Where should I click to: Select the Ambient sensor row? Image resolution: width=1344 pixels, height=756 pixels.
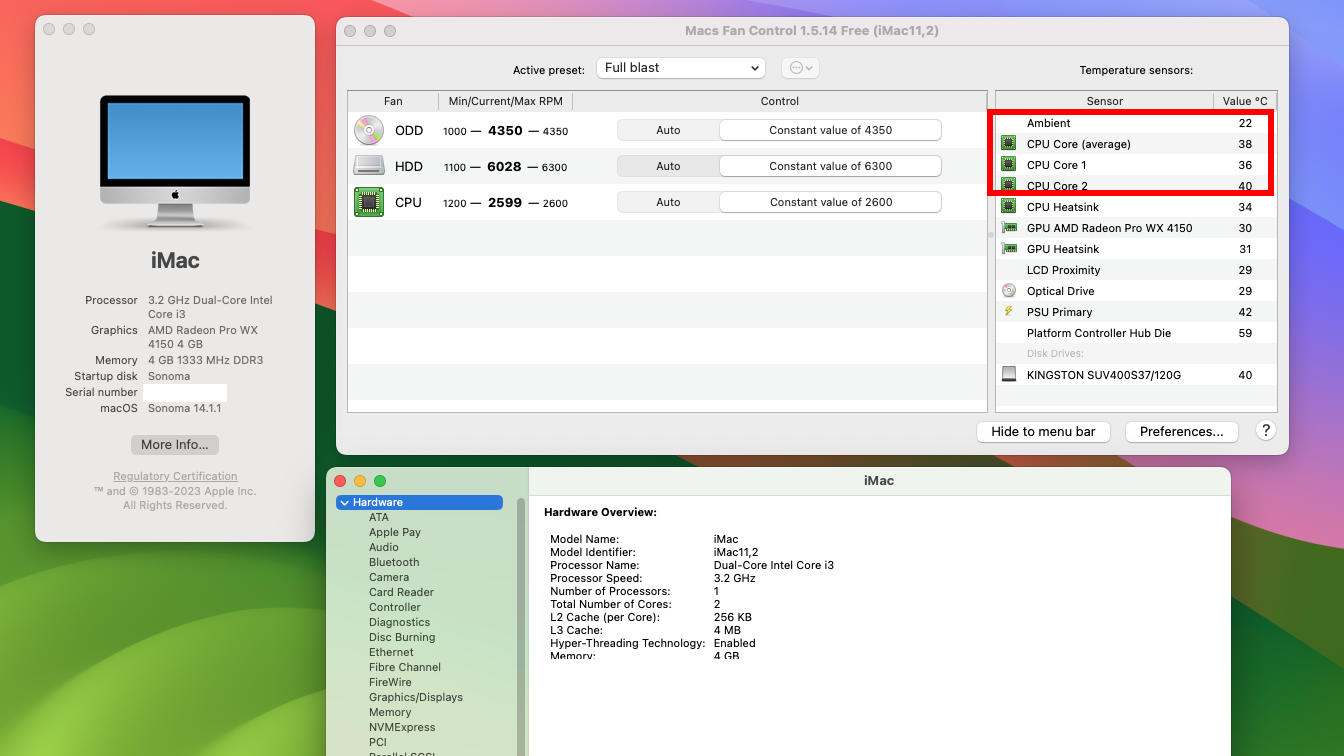coord(1137,123)
